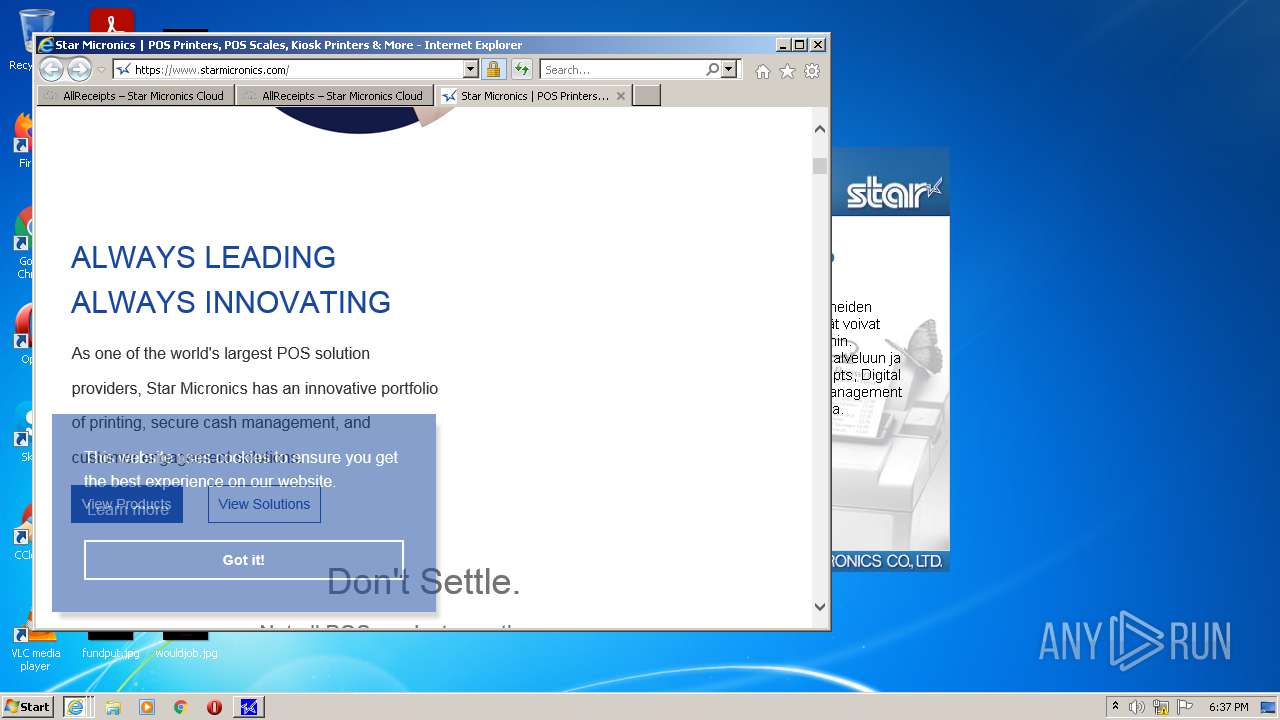
Task: Open Windows Explorer folder taskbar icon
Action: coord(113,707)
